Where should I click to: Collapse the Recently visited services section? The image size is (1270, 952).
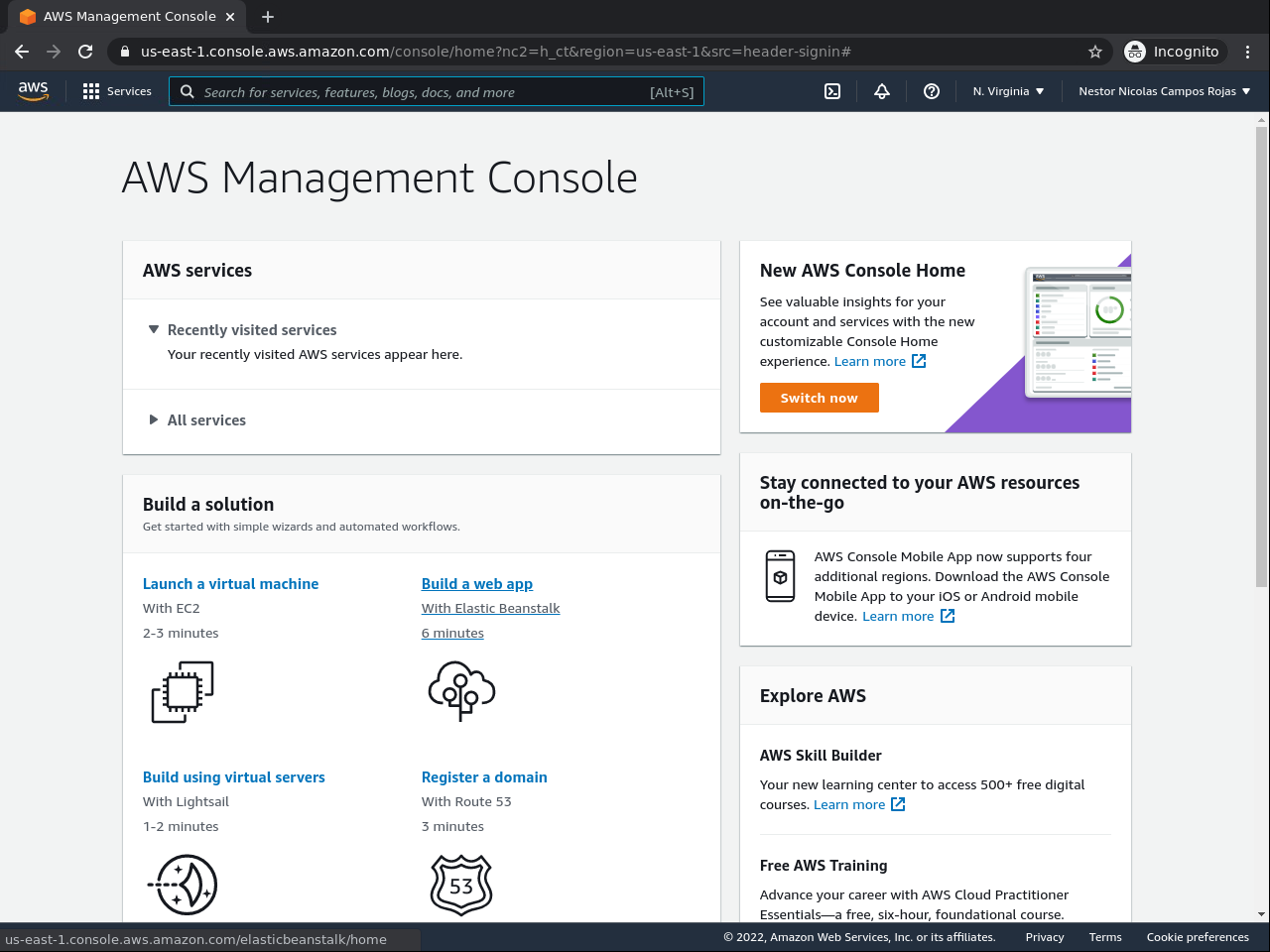click(x=154, y=329)
